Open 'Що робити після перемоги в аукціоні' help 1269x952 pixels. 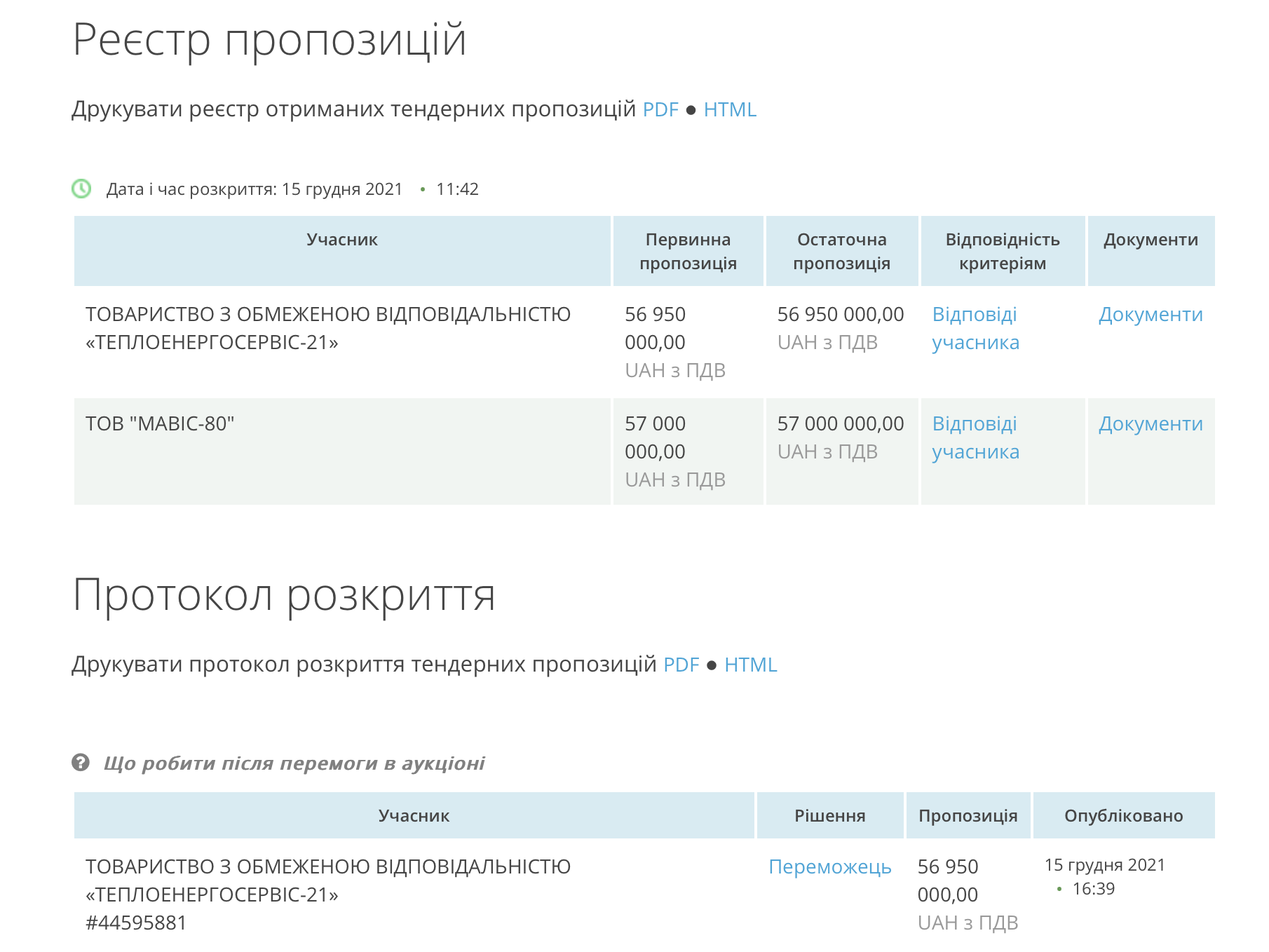pos(294,763)
